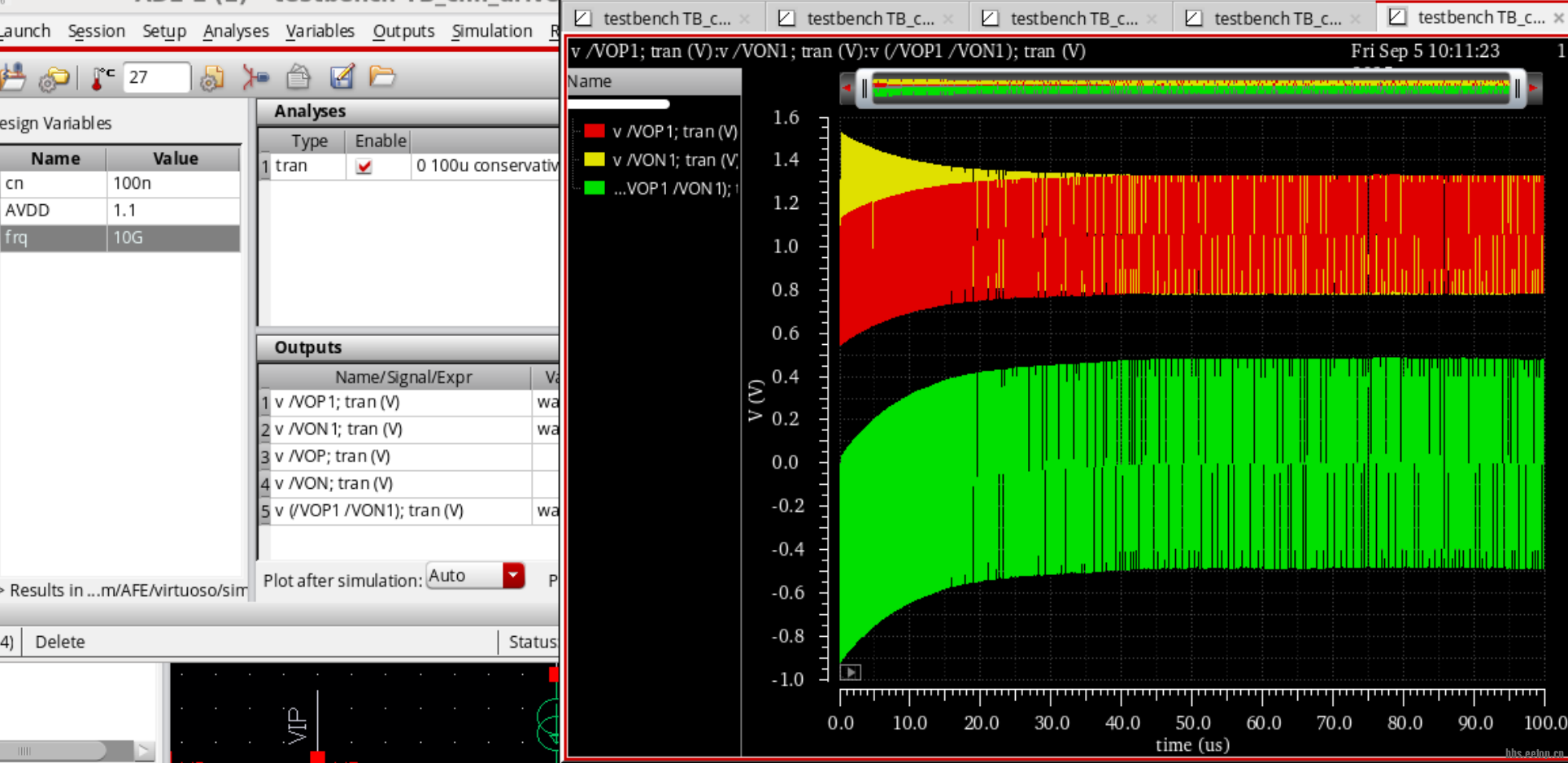Screen dimensions: 1568x763
Task: Click the '0 100u conservativ' arguments cell
Action: point(486,166)
